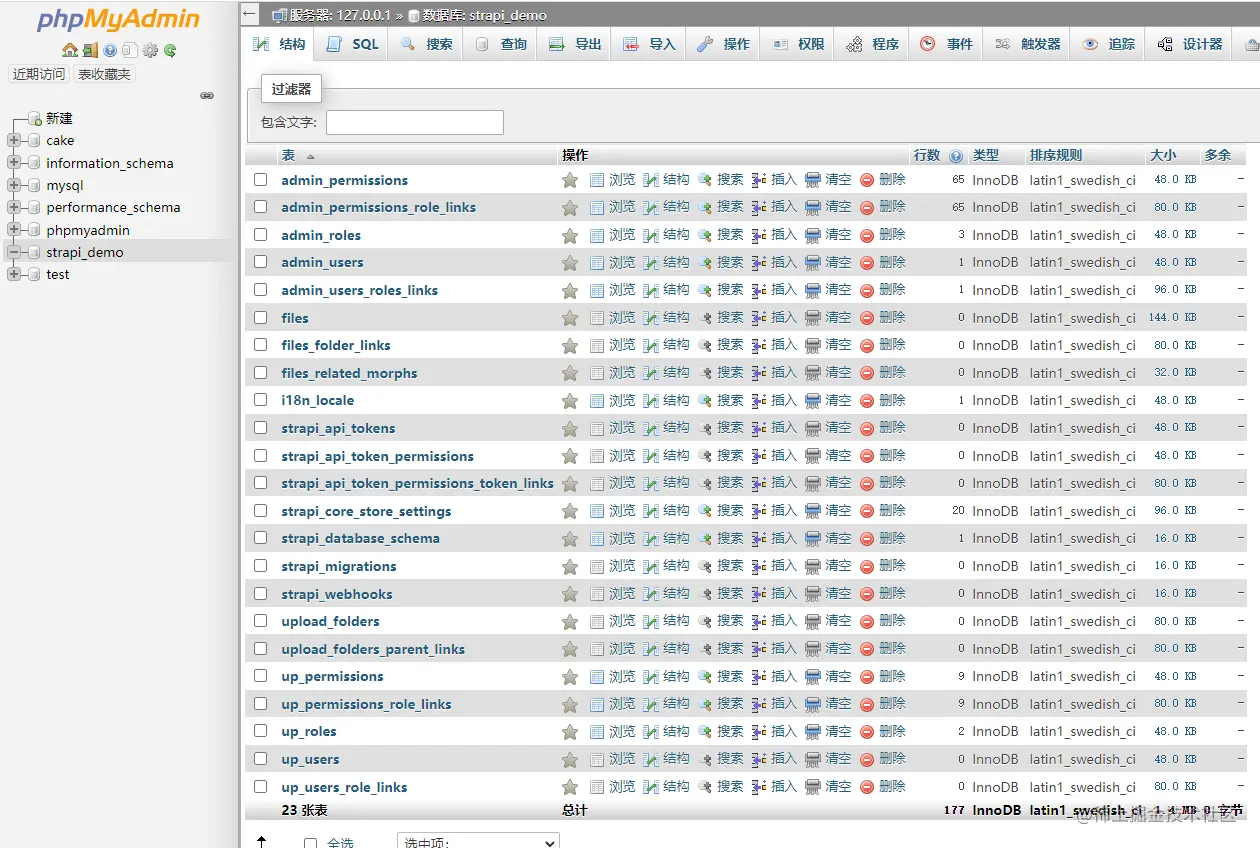The width and height of the screenshot is (1260, 848).
Task: Click the phpMyAdmin logo
Action: coord(118,20)
